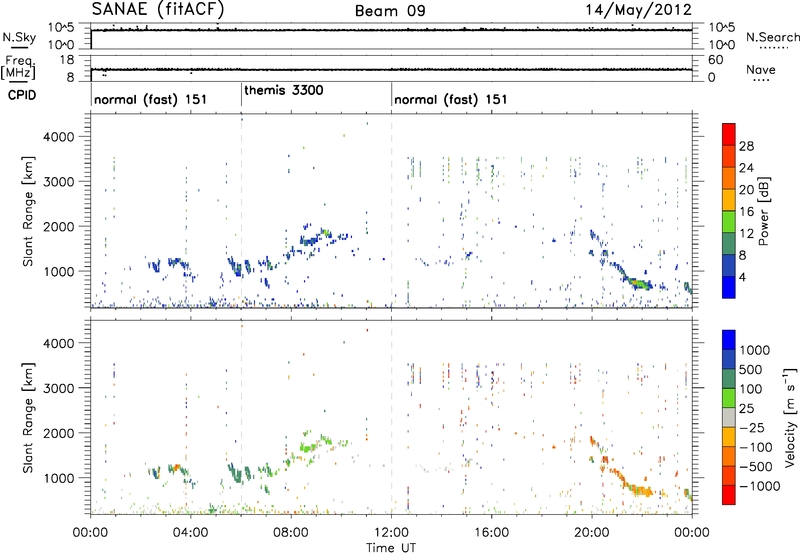Image resolution: width=800 pixels, height=554 pixels.
Task: Click the positive 500 velocity colorbar label
Action: pos(751,369)
